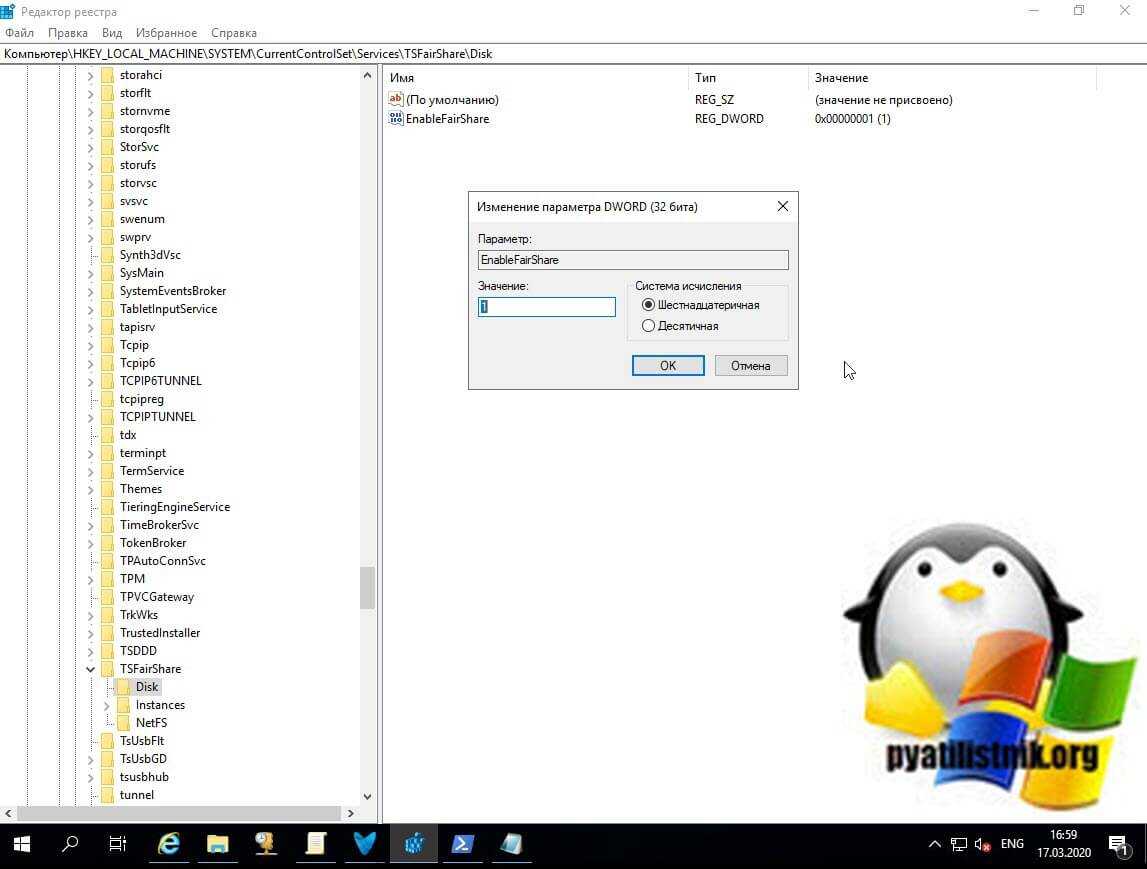Viewport: 1147px width, 869px height.
Task: Open the Избранное menu
Action: point(166,33)
